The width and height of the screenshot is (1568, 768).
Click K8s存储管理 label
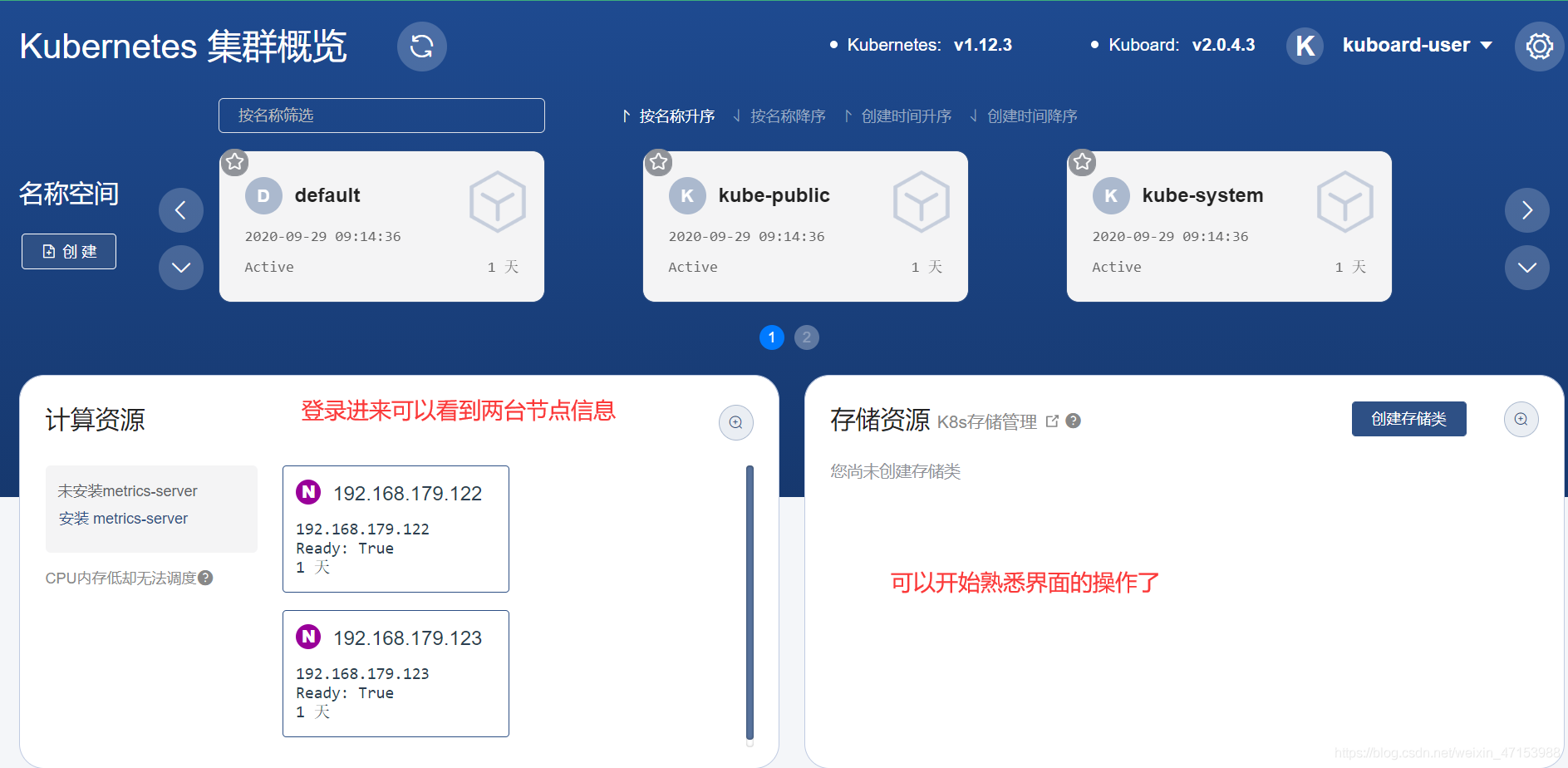click(x=987, y=421)
